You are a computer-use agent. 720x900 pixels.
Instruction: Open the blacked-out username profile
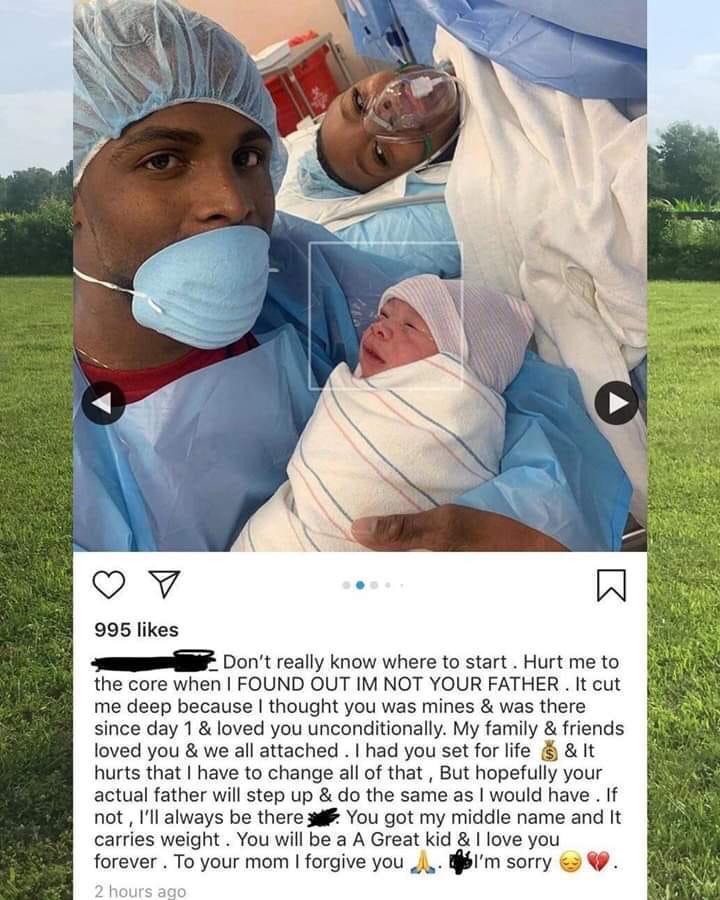coord(154,661)
